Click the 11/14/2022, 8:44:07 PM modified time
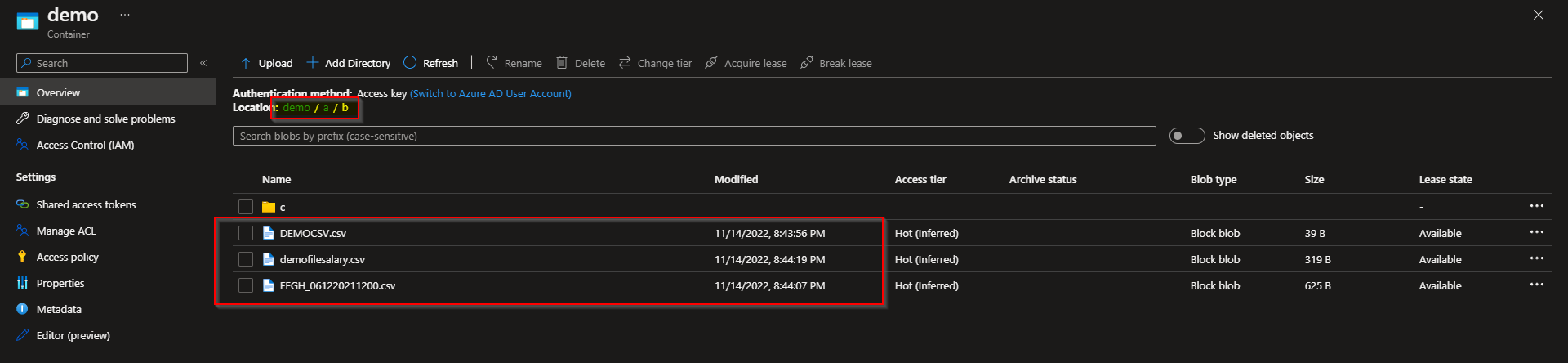The image size is (1568, 363). coord(769,285)
